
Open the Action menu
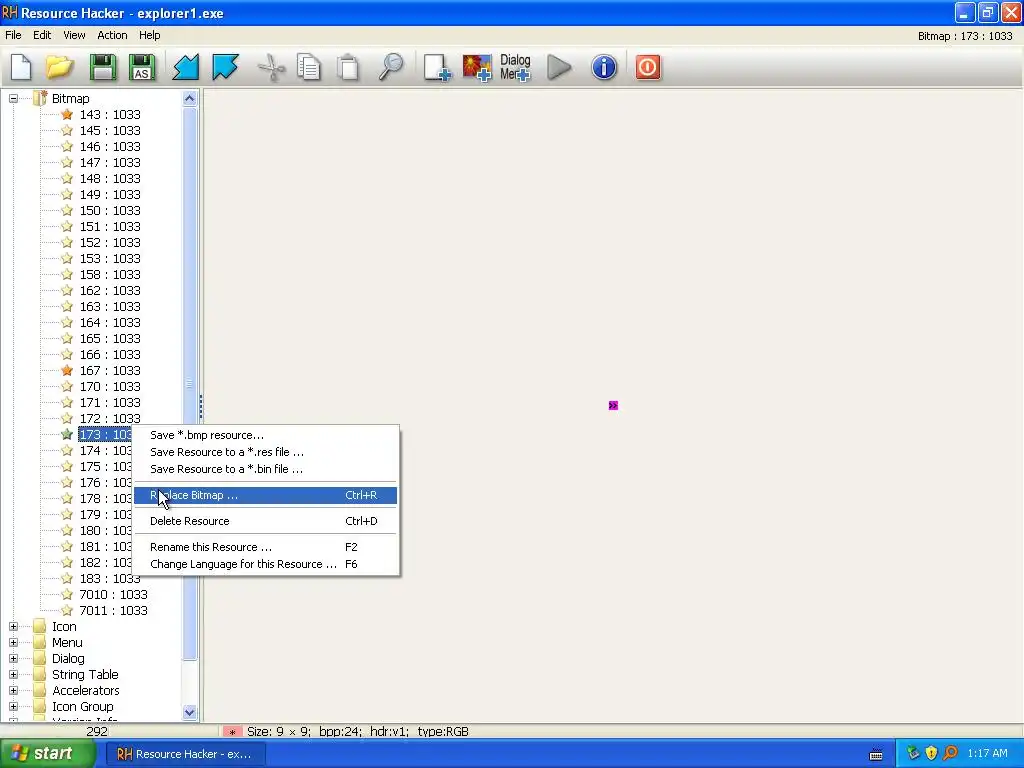click(112, 35)
